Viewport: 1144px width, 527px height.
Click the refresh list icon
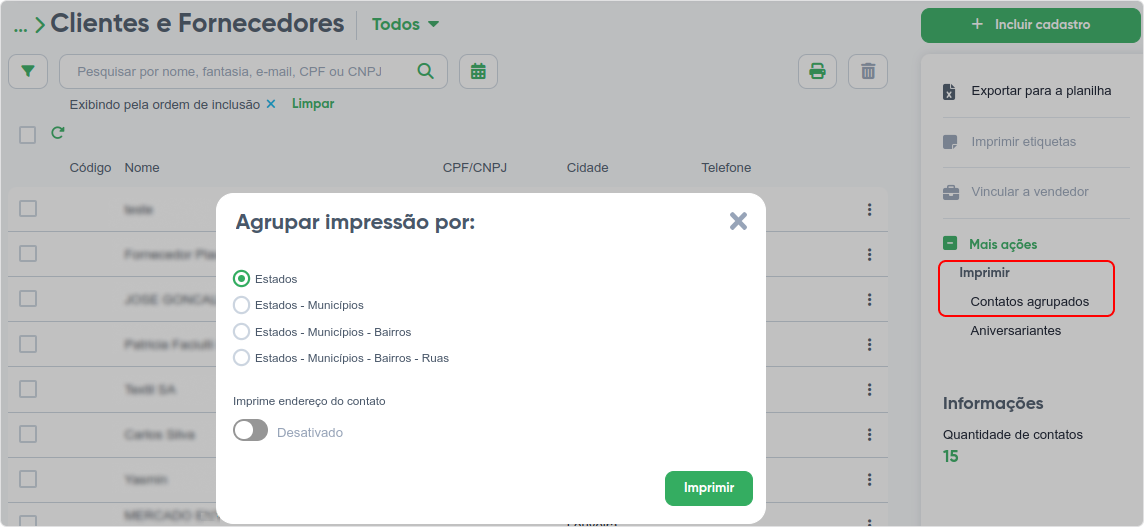click(x=58, y=133)
